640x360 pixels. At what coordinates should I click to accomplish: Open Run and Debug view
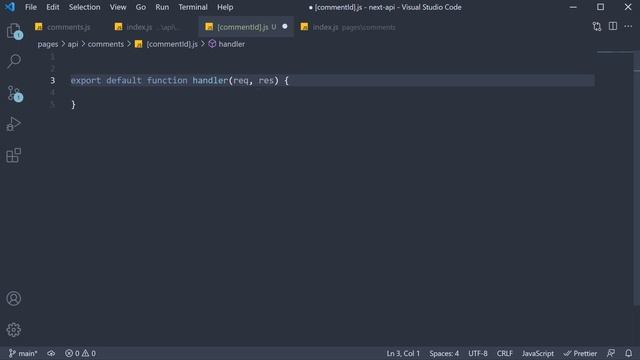[x=13, y=124]
